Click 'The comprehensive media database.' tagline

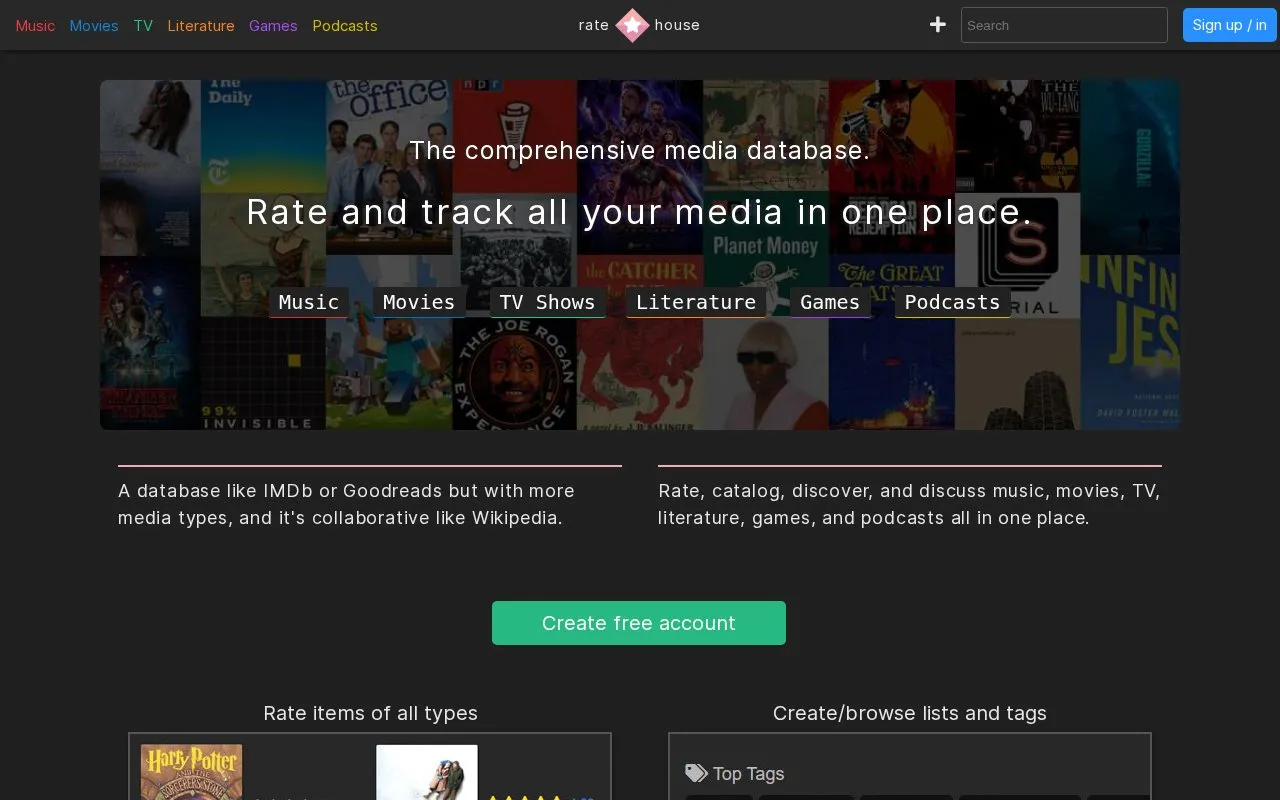(639, 151)
